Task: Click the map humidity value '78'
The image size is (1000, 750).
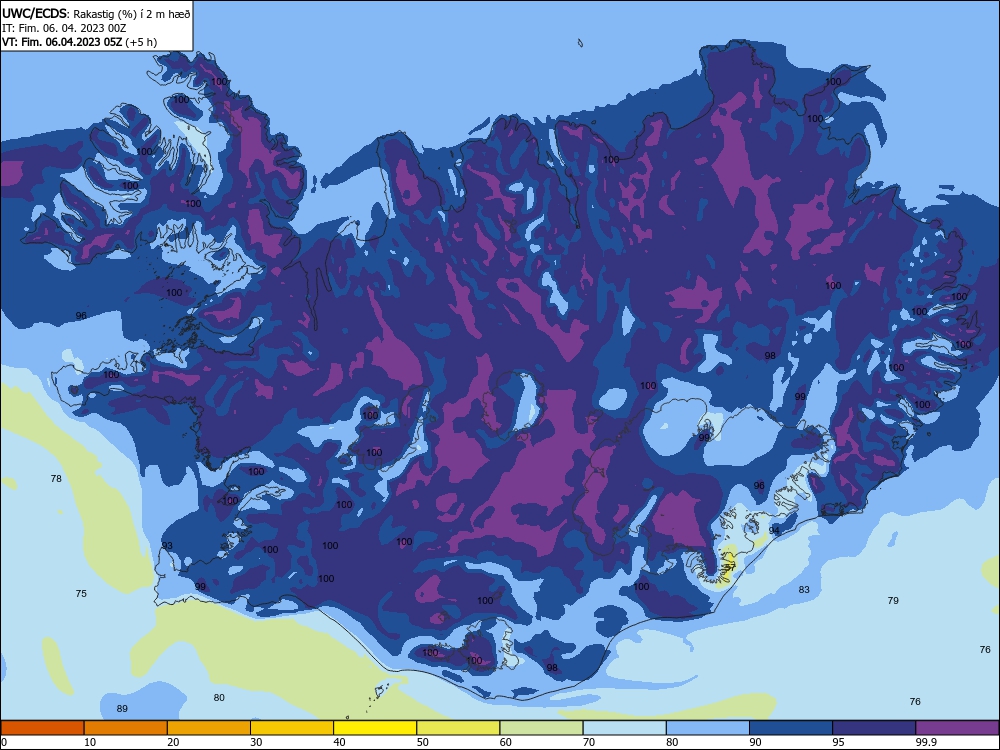Action: coord(56,478)
